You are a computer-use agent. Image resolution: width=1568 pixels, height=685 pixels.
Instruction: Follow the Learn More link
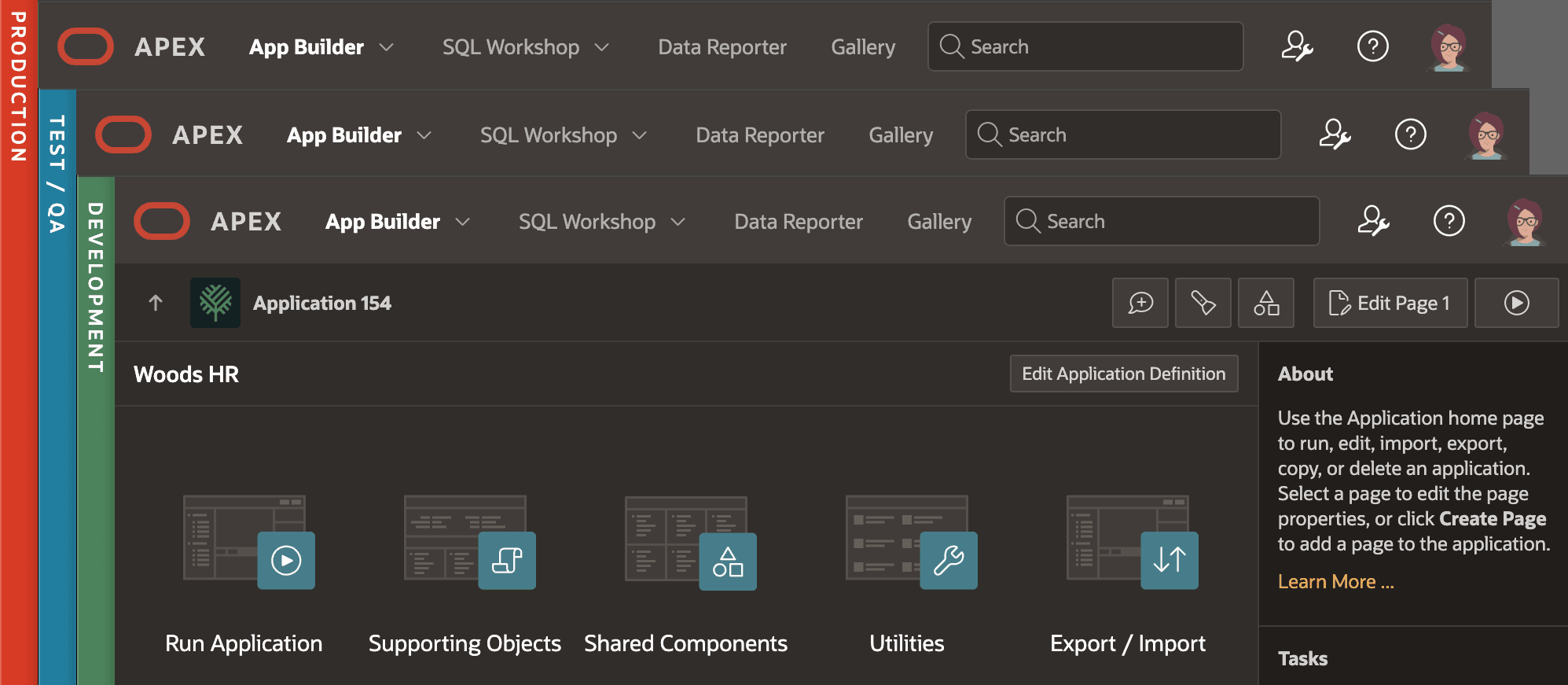click(1335, 582)
